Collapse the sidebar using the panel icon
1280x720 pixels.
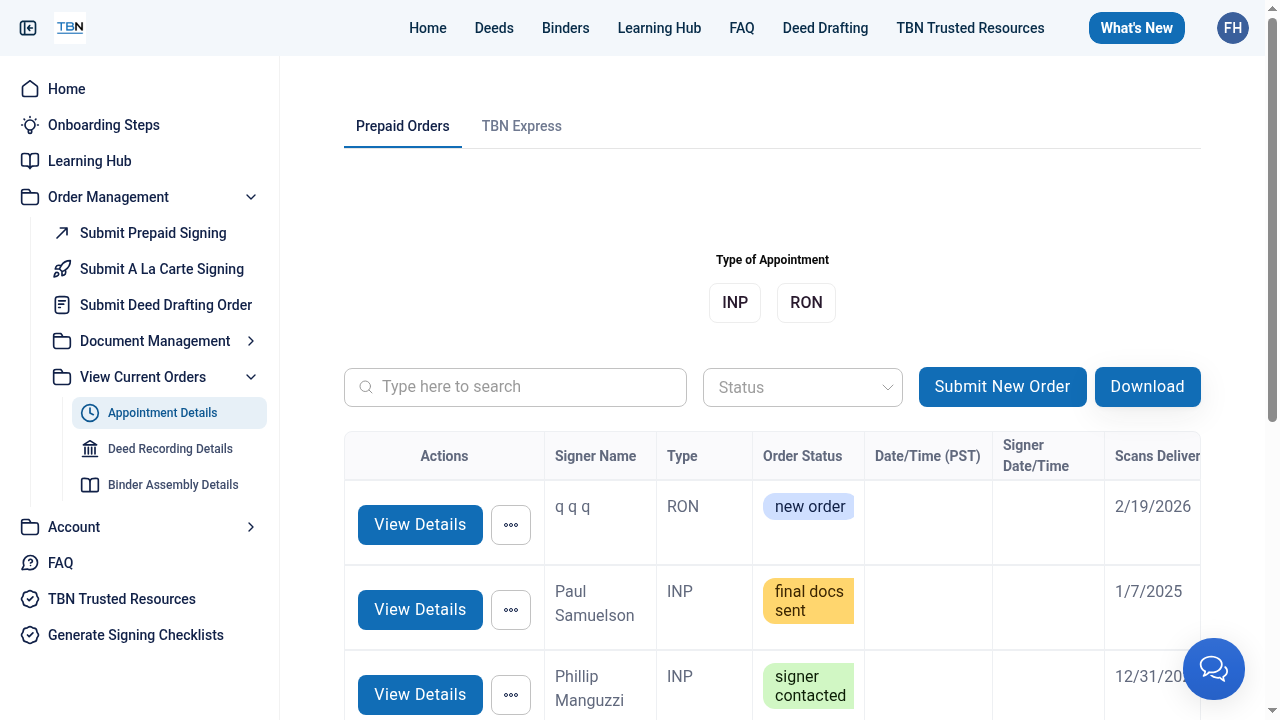coord(28,28)
